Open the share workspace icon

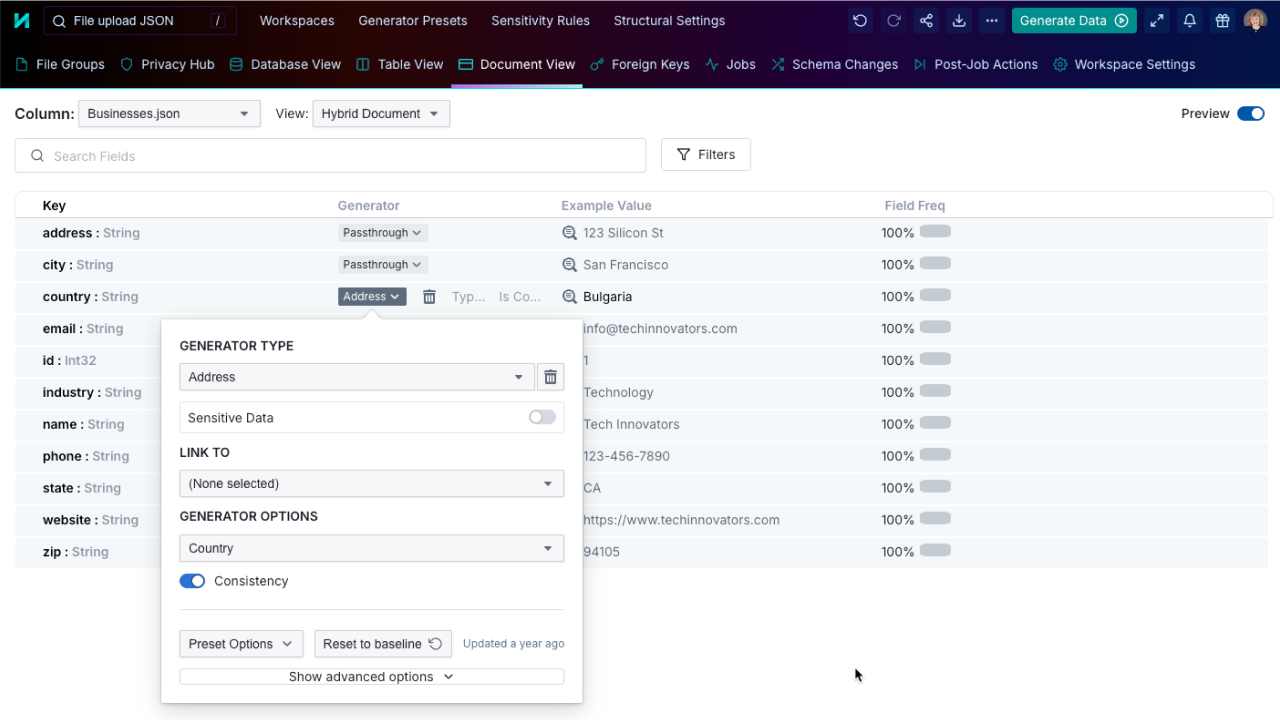pyautogui.click(x=926, y=20)
